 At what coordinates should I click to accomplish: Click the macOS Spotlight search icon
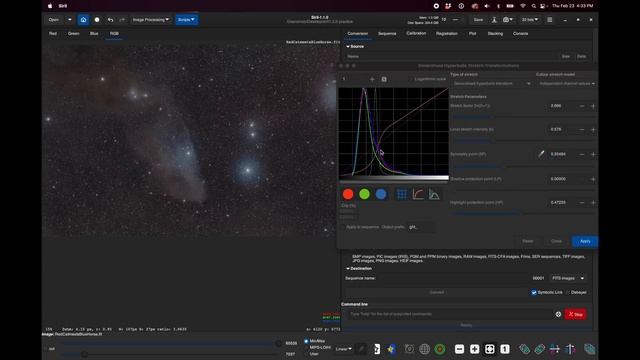533,6
